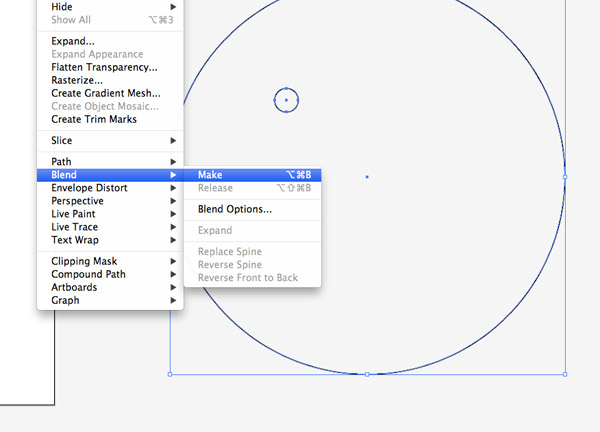This screenshot has height=432, width=600.
Task: Click the bottom-left bounding box handle
Action: (170, 374)
